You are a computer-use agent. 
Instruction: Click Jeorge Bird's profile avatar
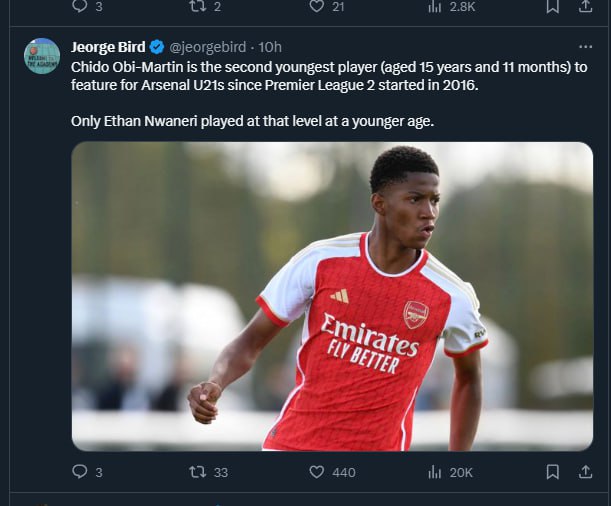coord(42,56)
